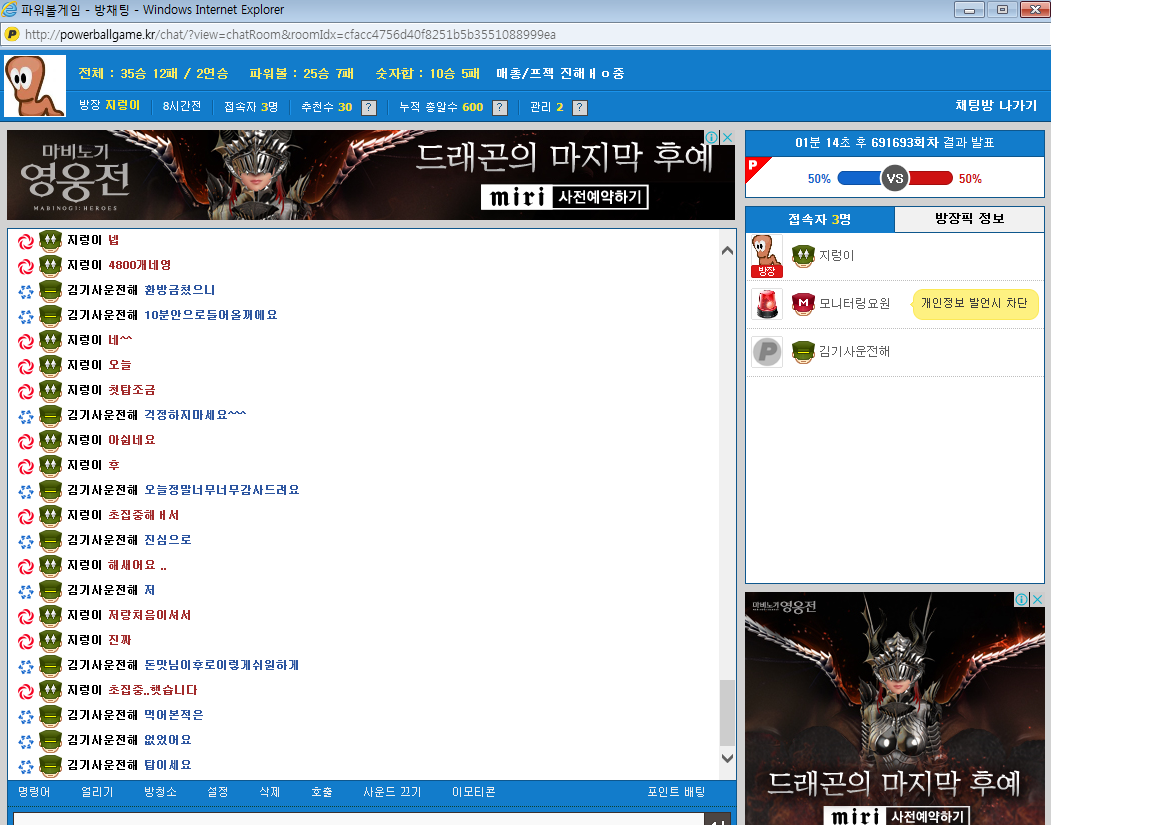Click the '먹어본적은' chat message
The image size is (1152, 825).
pyautogui.click(x=173, y=715)
